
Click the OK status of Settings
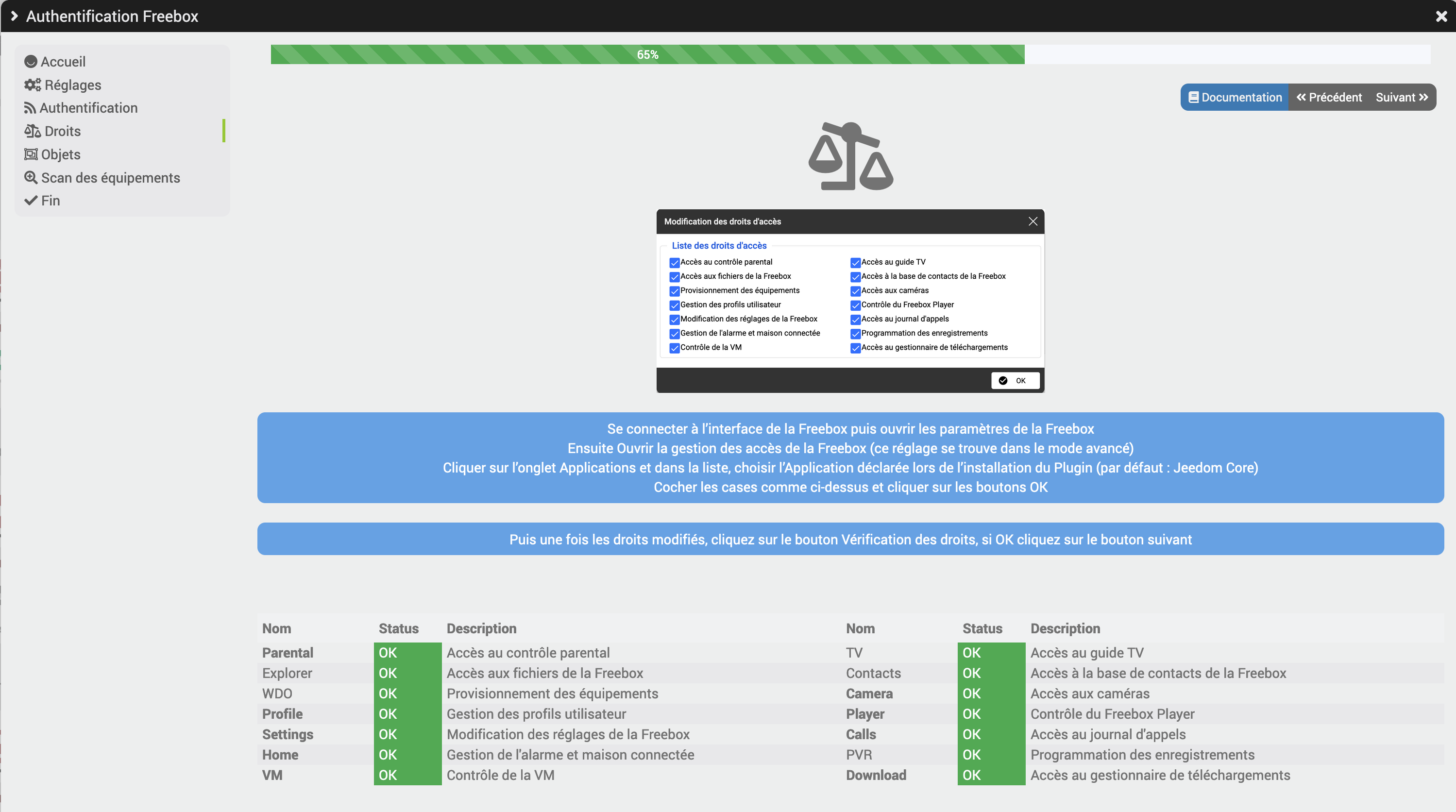click(407, 734)
